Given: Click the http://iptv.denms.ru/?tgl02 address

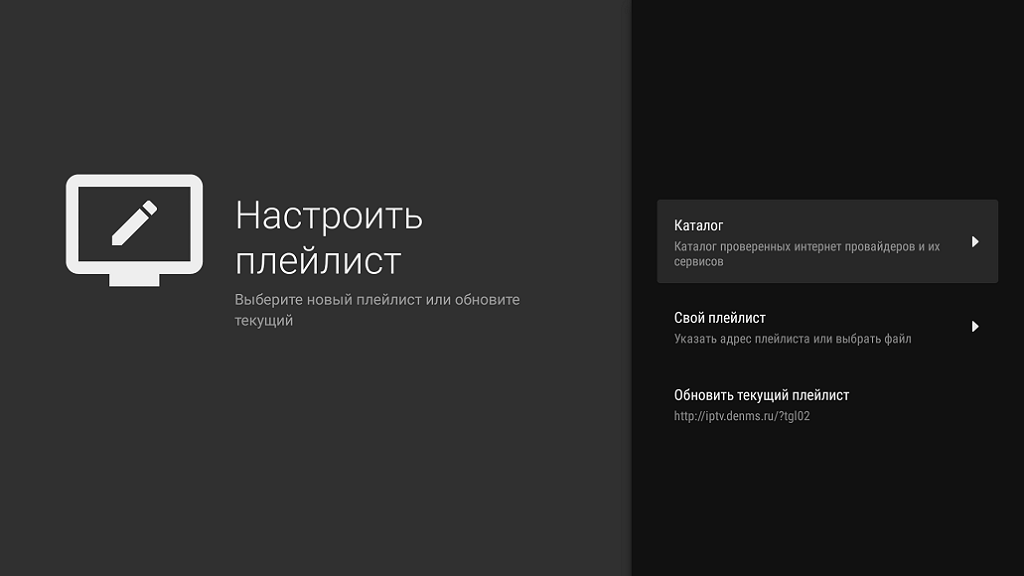Looking at the screenshot, I should pos(741,416).
